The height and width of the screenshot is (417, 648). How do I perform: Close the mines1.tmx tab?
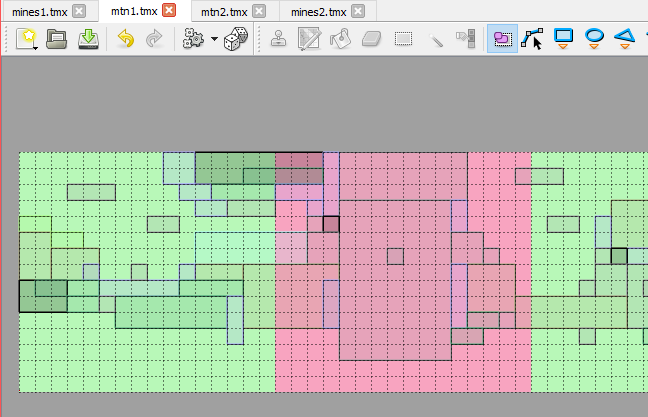click(79, 11)
